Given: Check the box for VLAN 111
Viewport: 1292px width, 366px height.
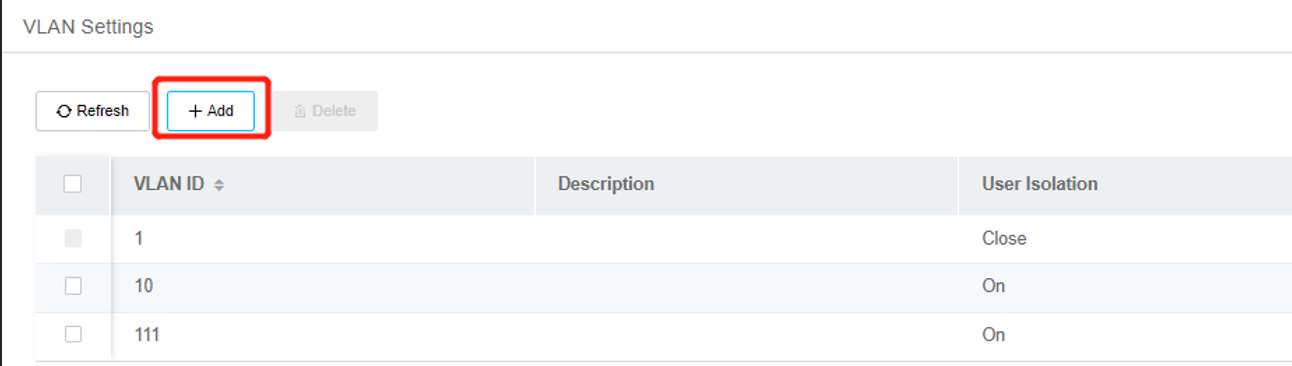Looking at the screenshot, I should [x=72, y=335].
